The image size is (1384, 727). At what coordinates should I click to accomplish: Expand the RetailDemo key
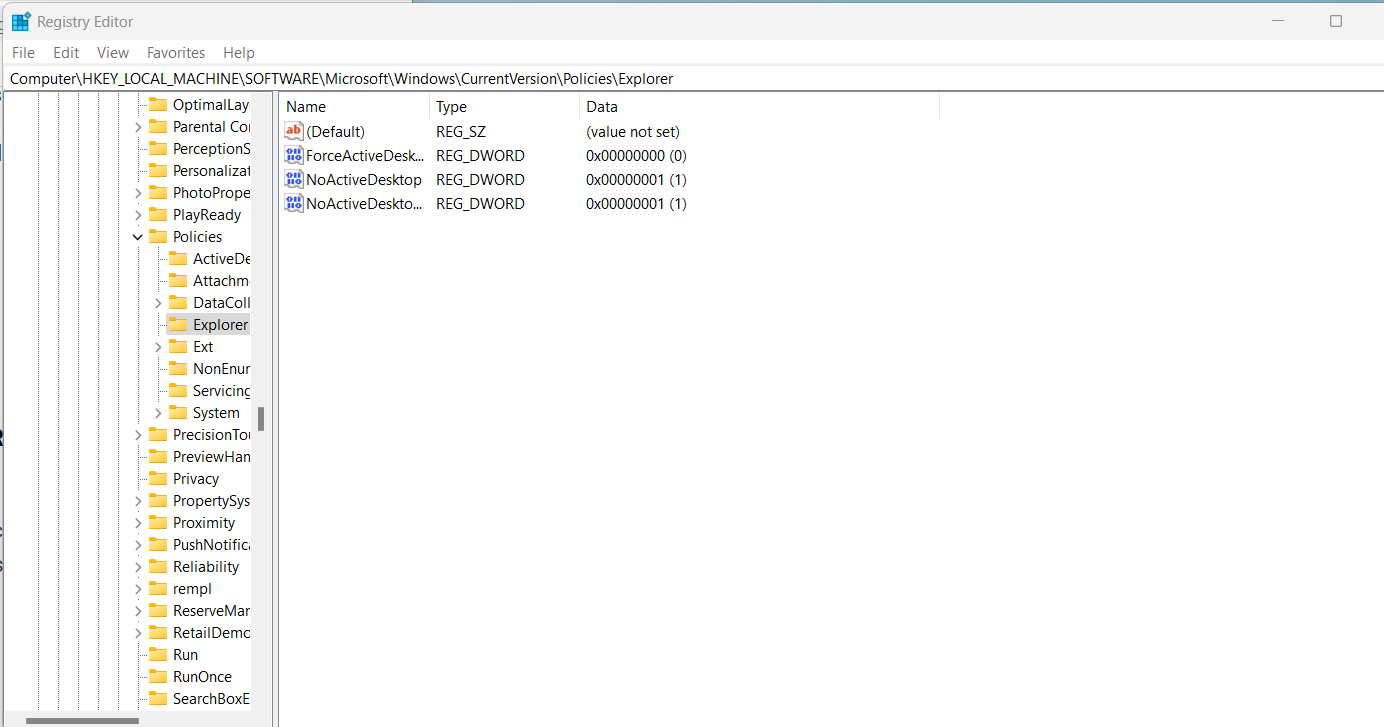(138, 633)
